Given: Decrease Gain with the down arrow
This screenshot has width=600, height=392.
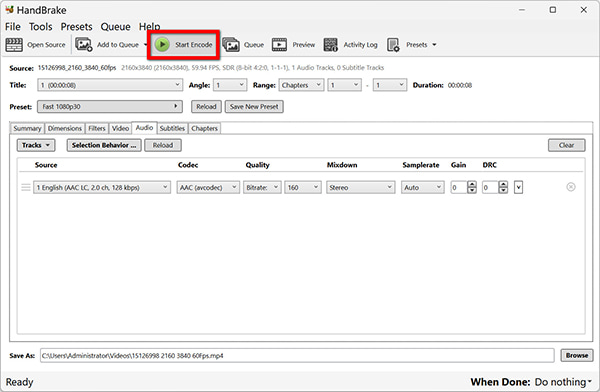Looking at the screenshot, I should pos(472,190).
